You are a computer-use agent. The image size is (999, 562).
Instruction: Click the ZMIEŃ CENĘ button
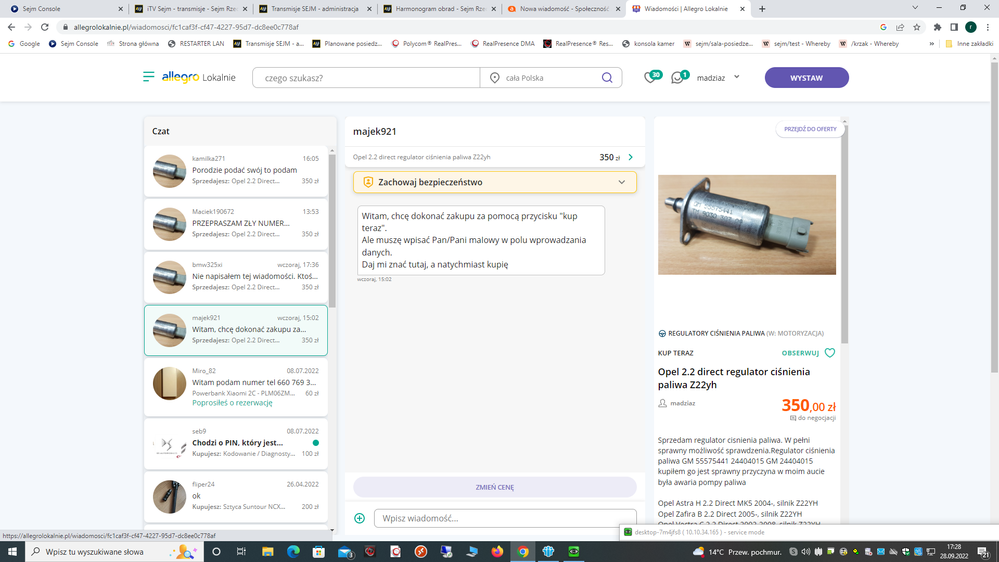(x=495, y=487)
